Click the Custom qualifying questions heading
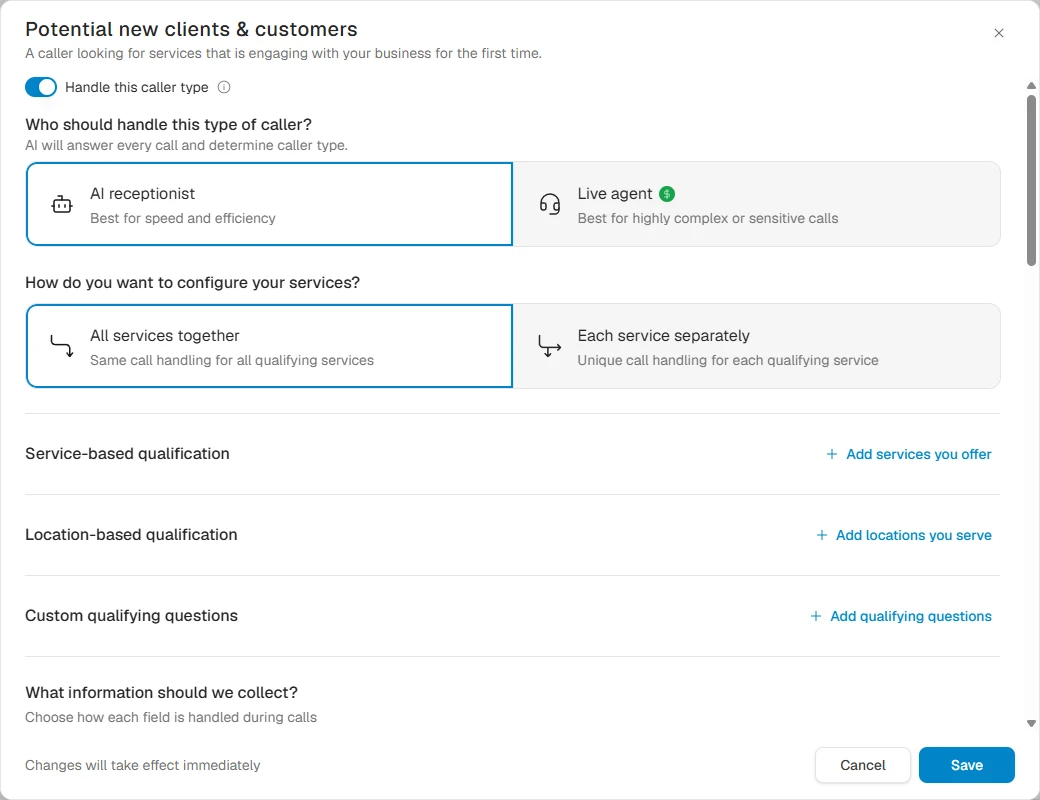1040x800 pixels. (131, 616)
